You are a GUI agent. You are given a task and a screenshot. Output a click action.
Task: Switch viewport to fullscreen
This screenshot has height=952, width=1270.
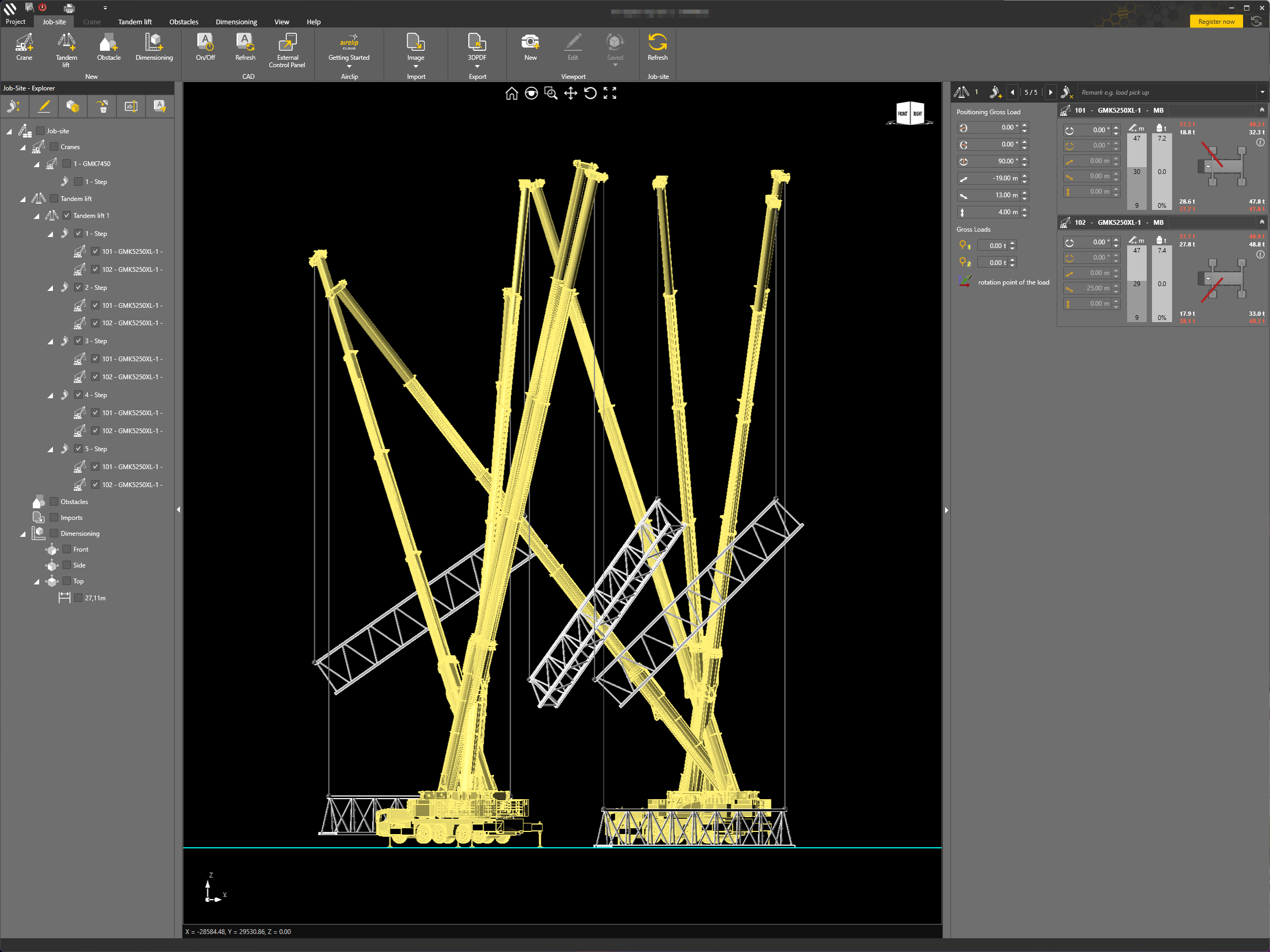[610, 94]
